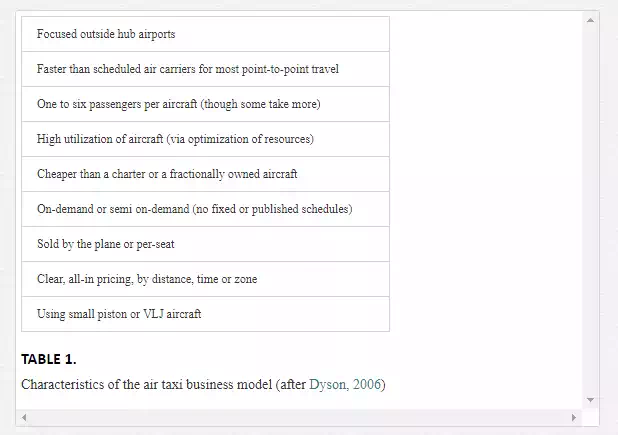Click the scroll left arrow

coord(24,417)
